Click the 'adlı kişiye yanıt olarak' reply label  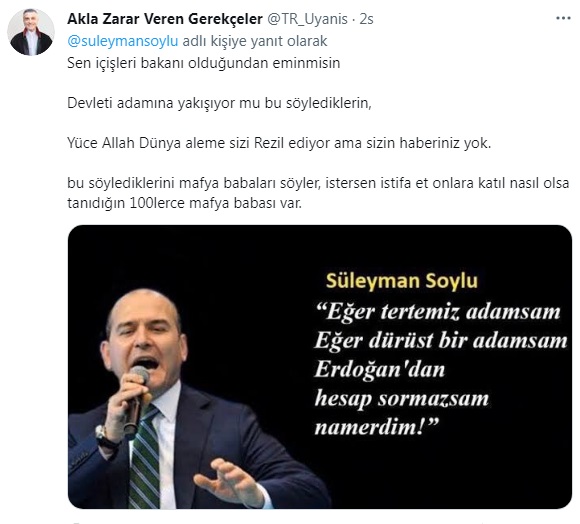tap(255, 41)
